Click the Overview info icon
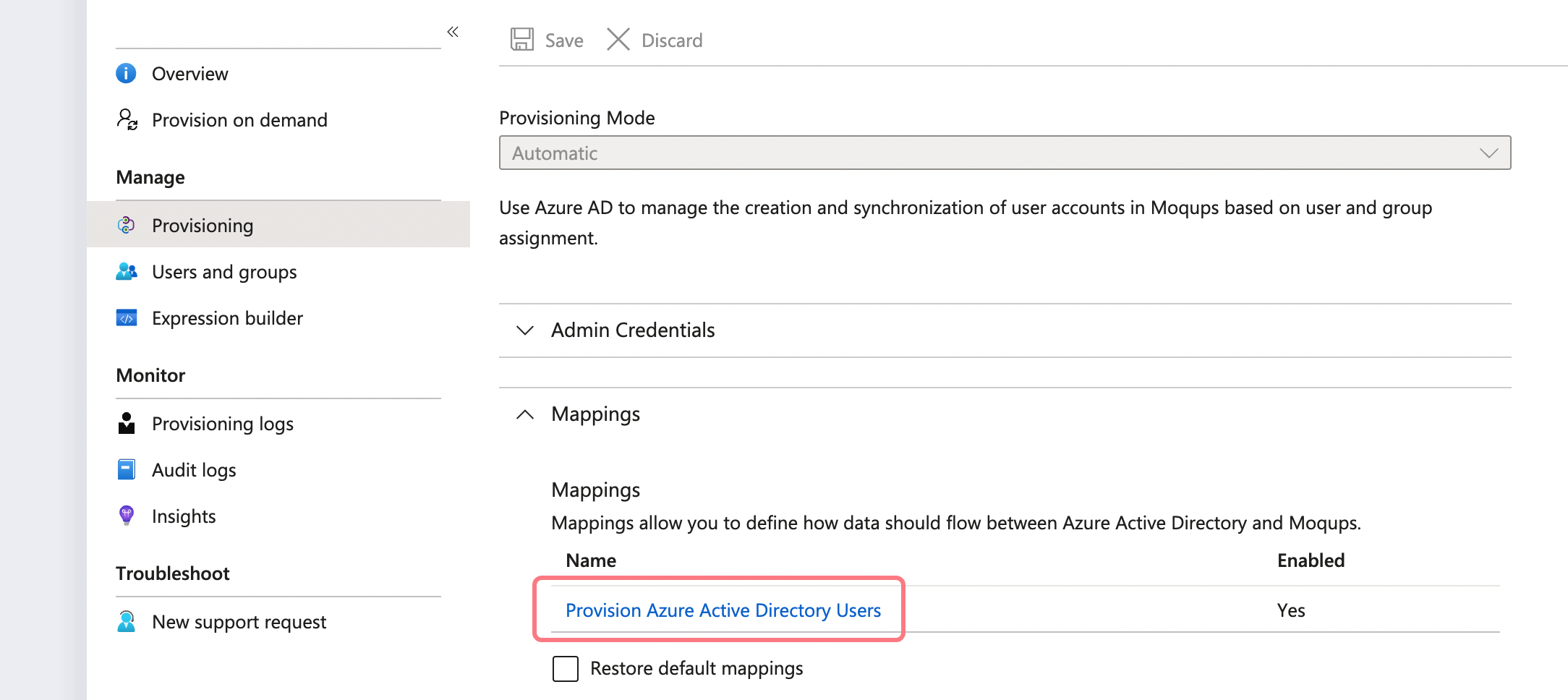 (126, 74)
